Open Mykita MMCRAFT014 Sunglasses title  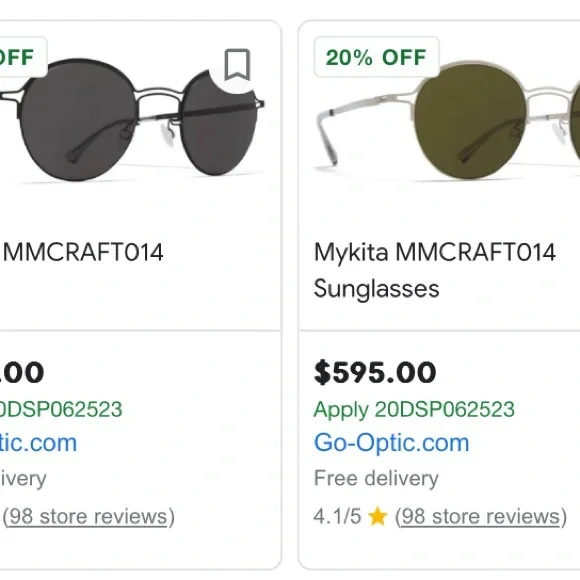pyautogui.click(x=435, y=270)
